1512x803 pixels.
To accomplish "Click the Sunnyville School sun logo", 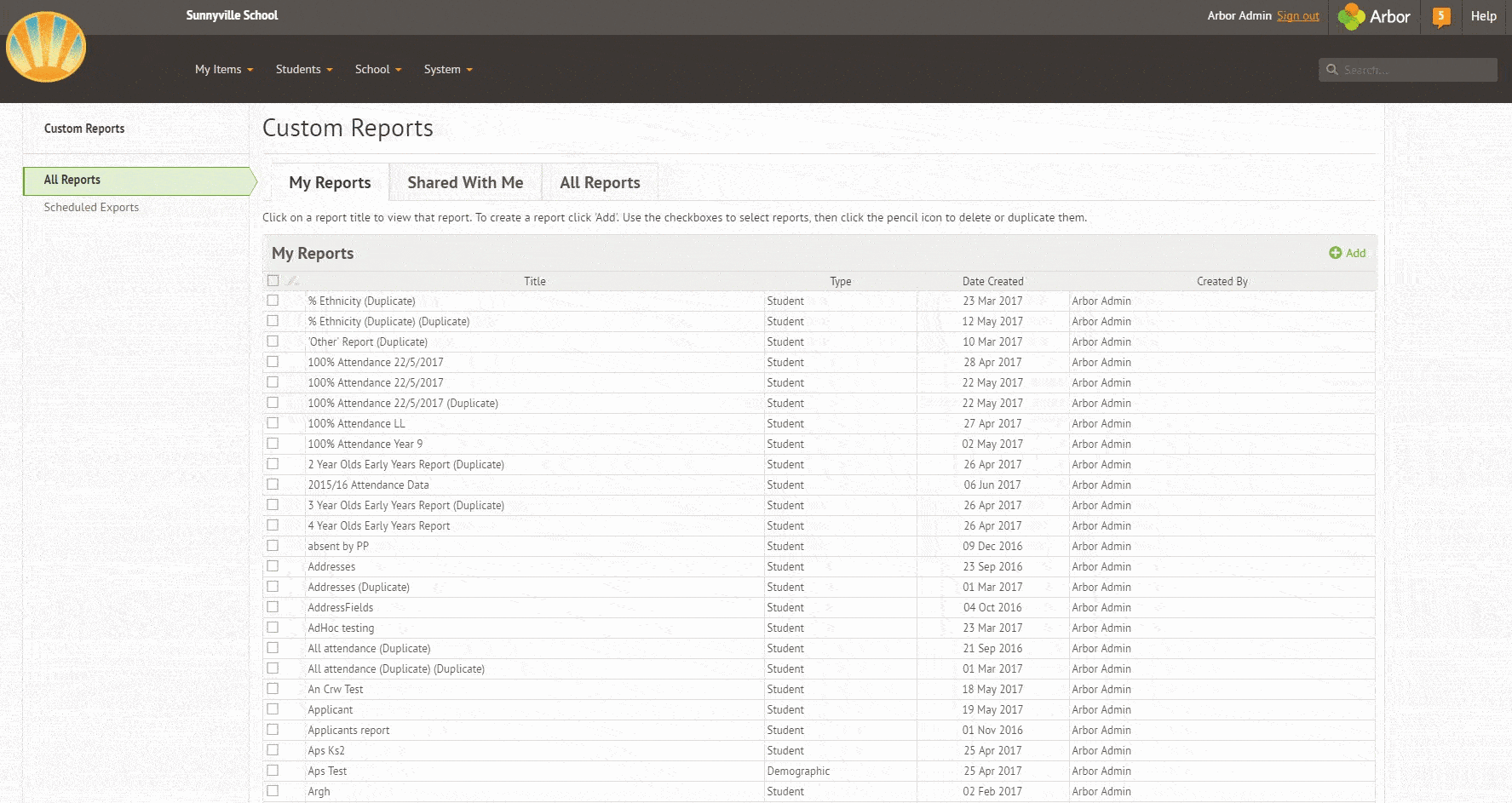I will [46, 48].
